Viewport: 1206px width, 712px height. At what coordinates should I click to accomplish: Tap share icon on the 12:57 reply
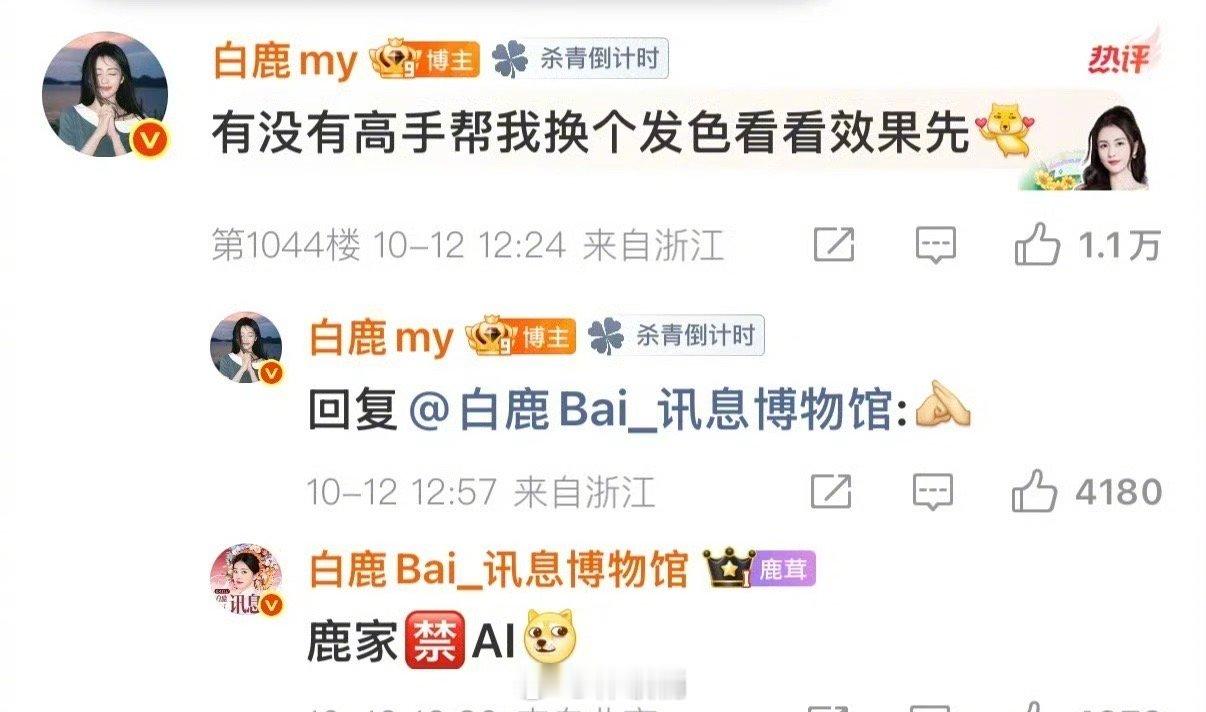831,491
